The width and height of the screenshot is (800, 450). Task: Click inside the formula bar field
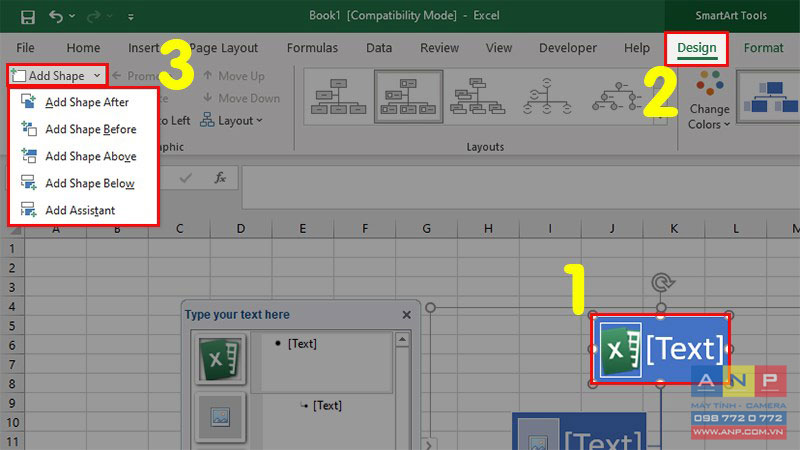(x=520, y=187)
